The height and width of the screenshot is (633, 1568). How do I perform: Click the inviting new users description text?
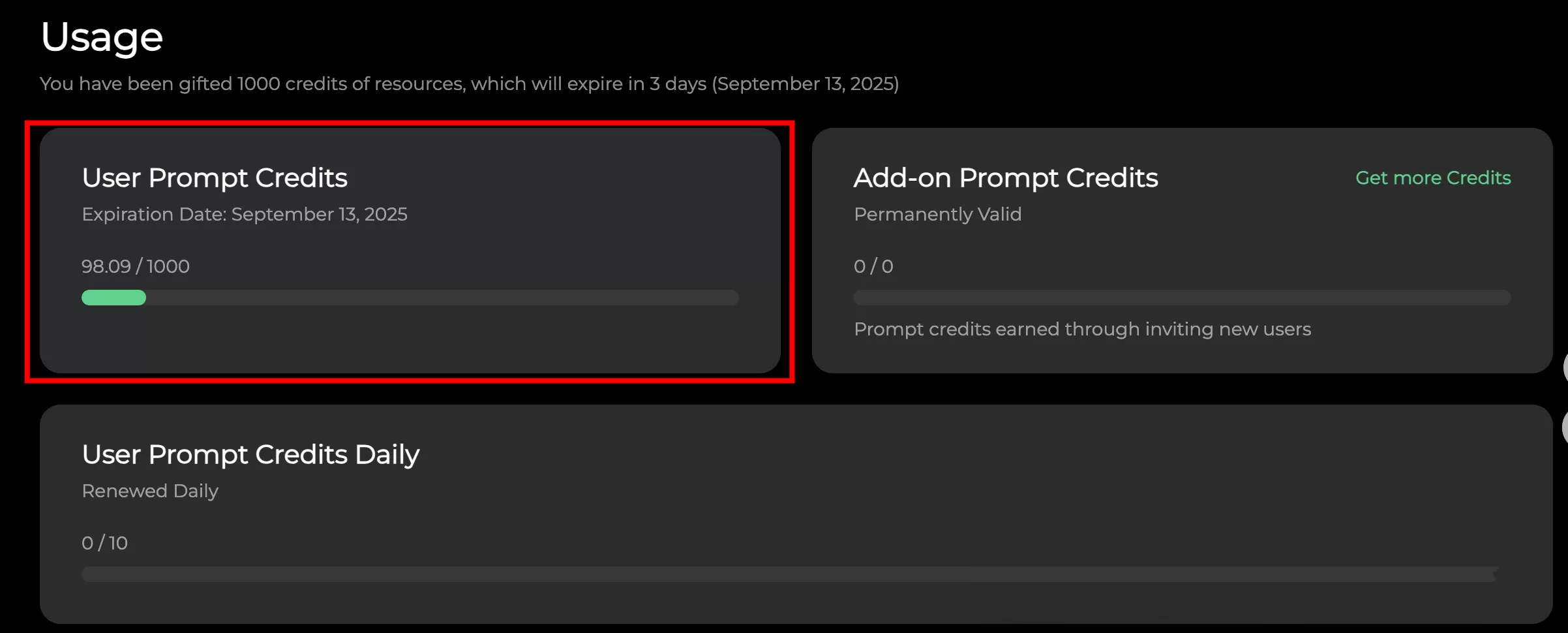point(1082,329)
